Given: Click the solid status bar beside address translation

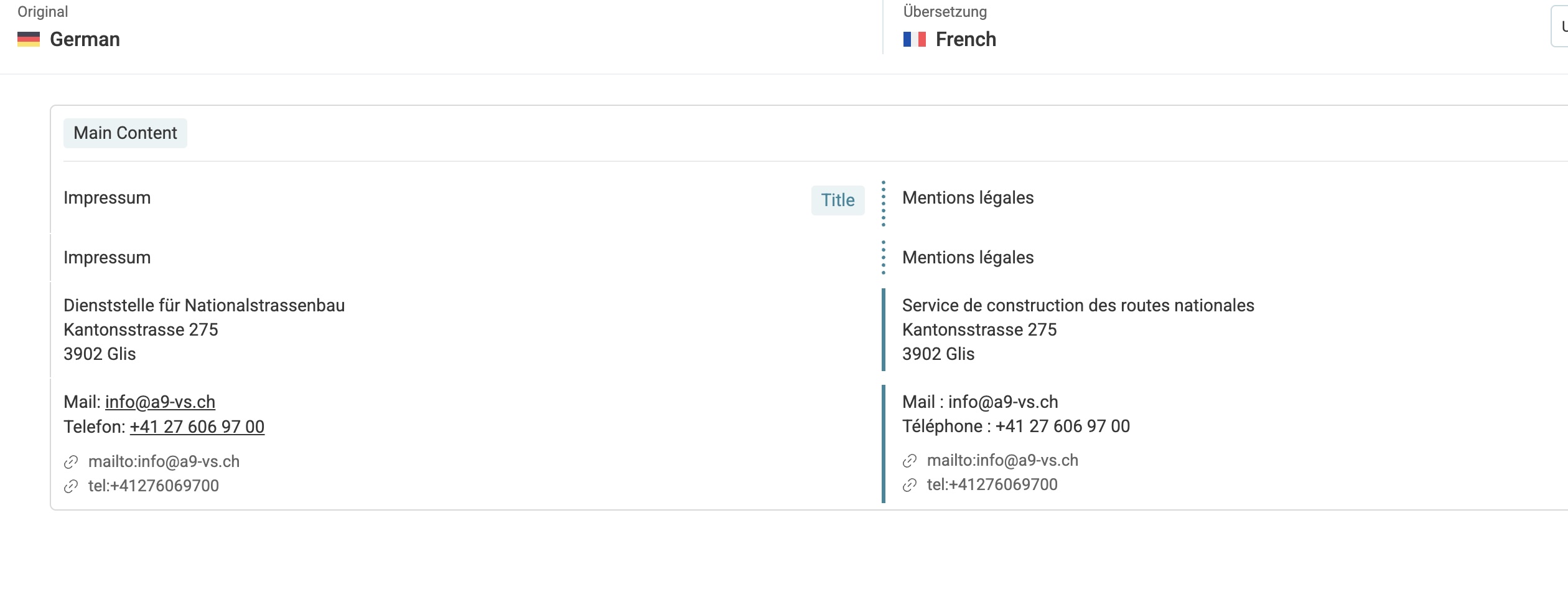Looking at the screenshot, I should [x=883, y=329].
